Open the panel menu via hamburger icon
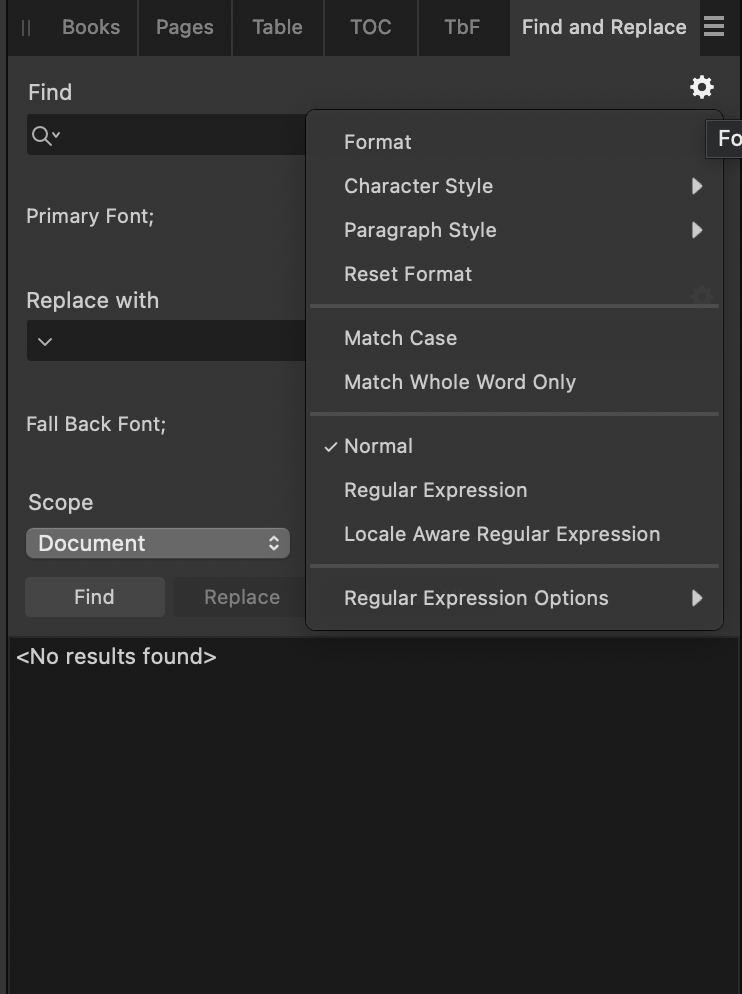This screenshot has height=994, width=742. click(715, 27)
